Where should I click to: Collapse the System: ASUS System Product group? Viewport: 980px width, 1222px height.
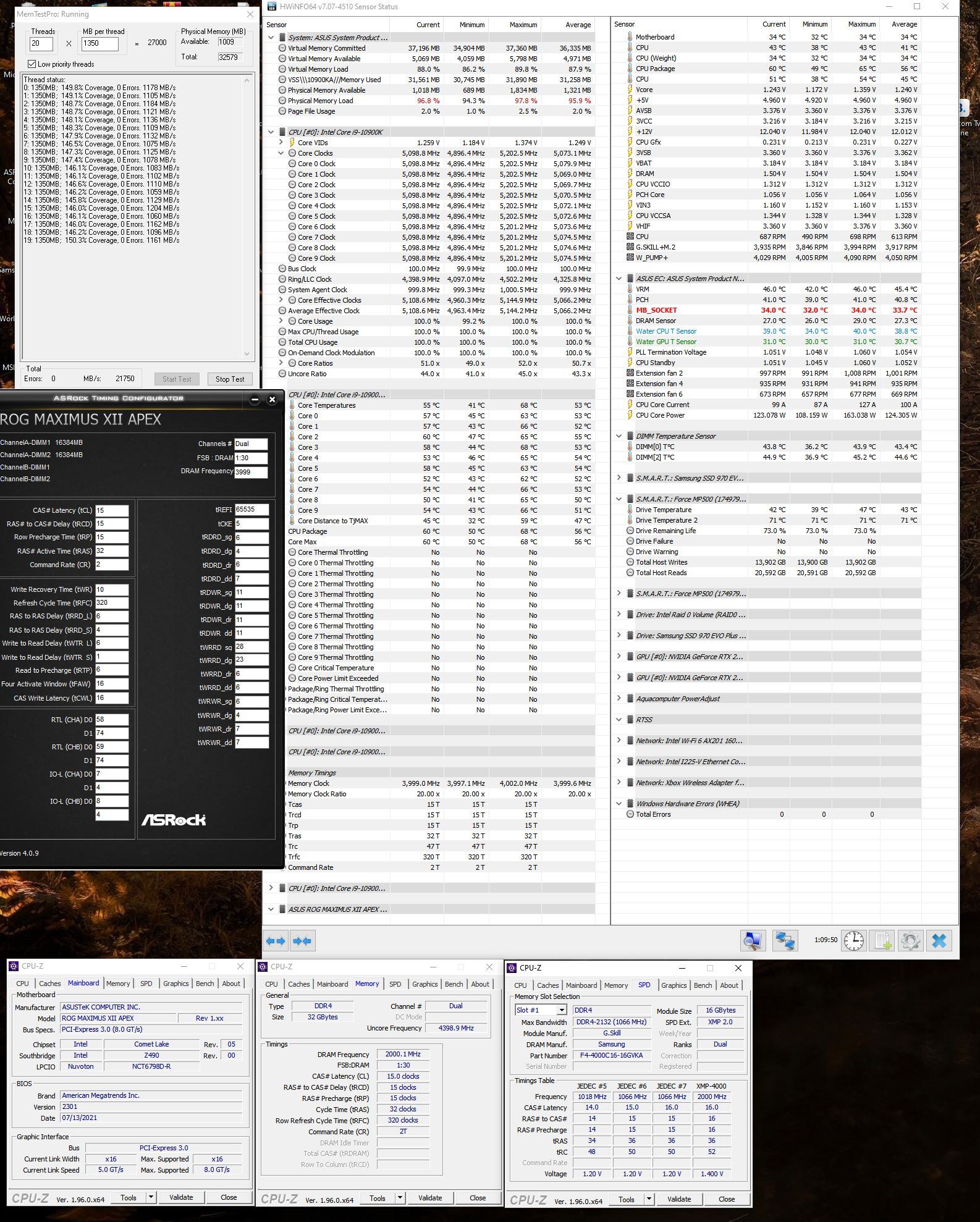(x=271, y=38)
